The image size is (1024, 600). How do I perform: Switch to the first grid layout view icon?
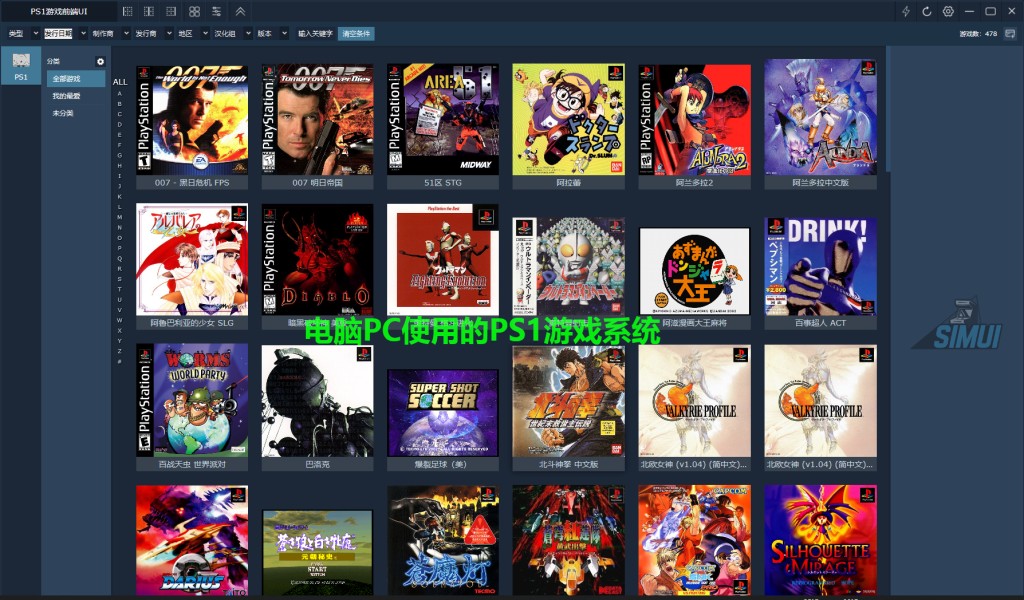coord(127,11)
